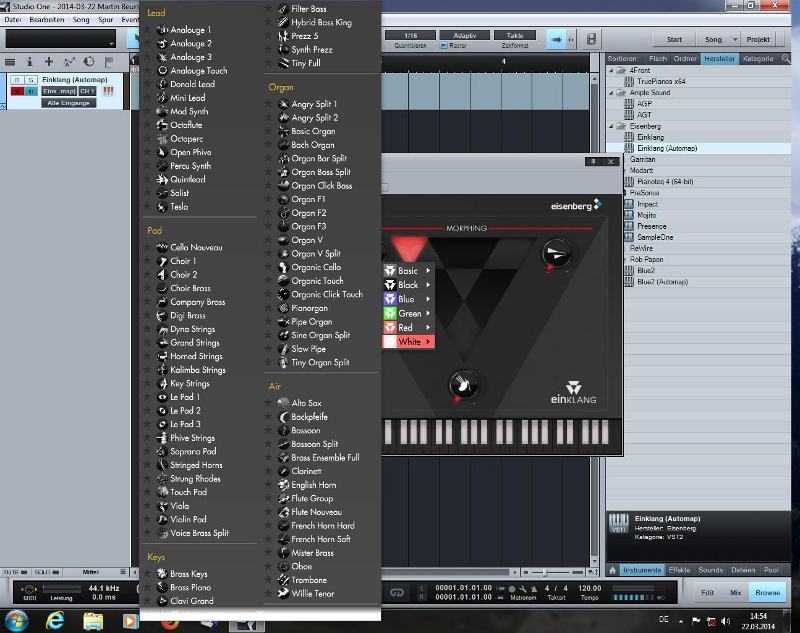Viewport: 800px width, 633px height.
Task: Open metronome setup wrench icon
Action: pos(522,589)
